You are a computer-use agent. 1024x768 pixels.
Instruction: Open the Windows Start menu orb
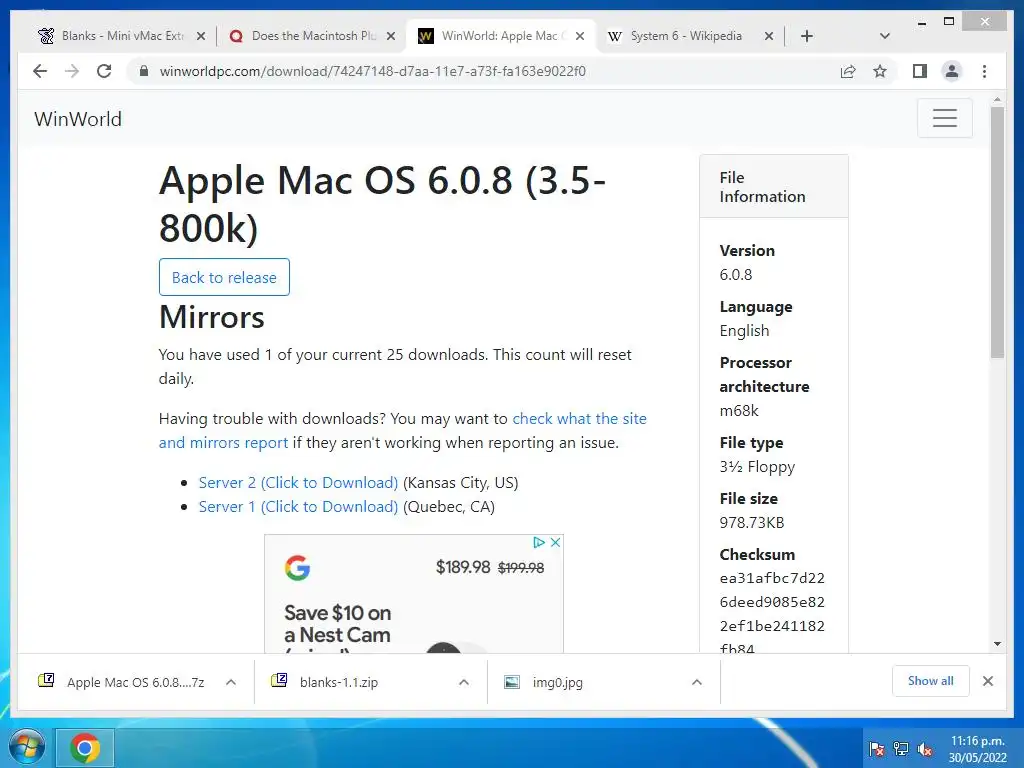point(26,747)
